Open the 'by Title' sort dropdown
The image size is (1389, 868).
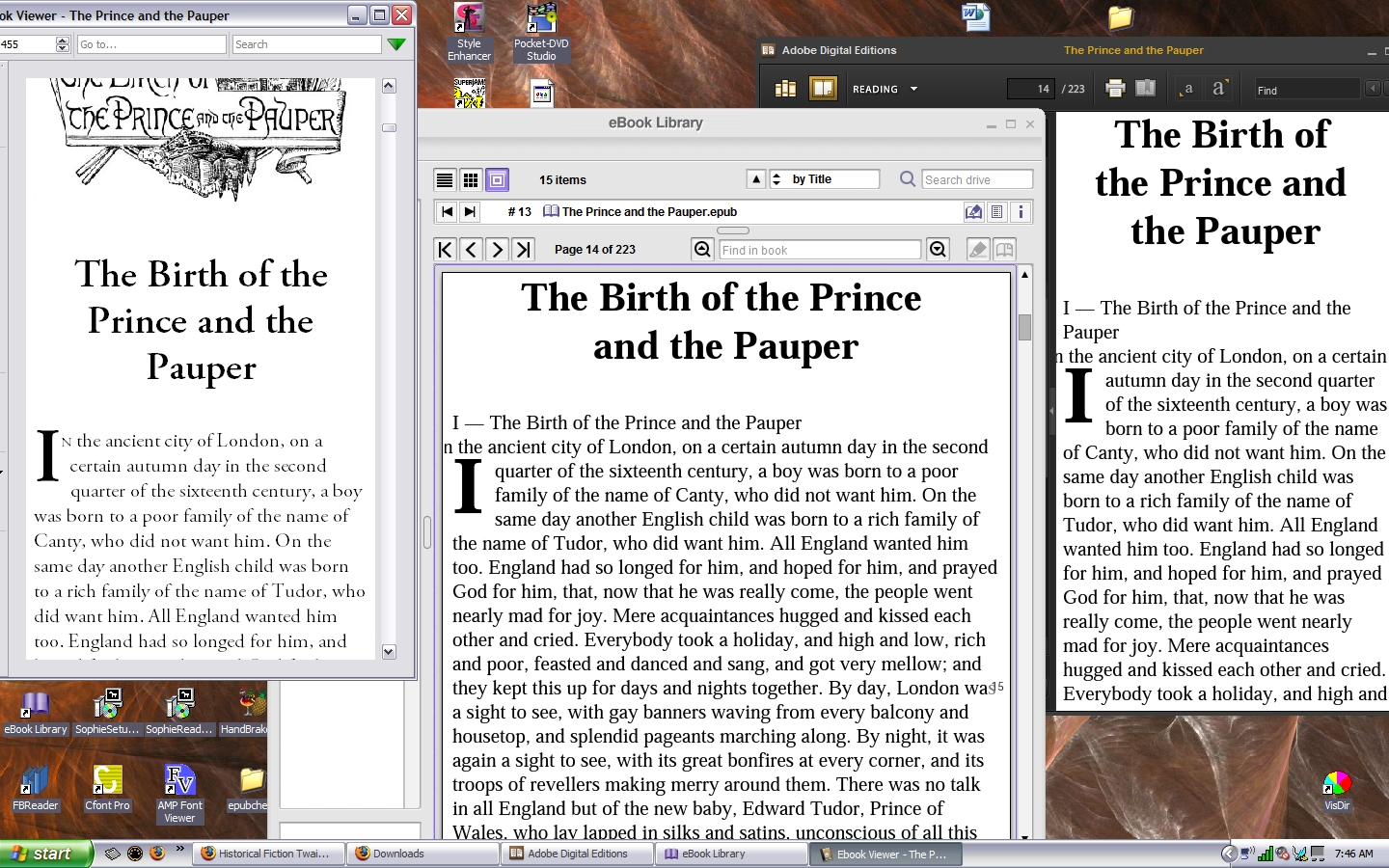(824, 179)
